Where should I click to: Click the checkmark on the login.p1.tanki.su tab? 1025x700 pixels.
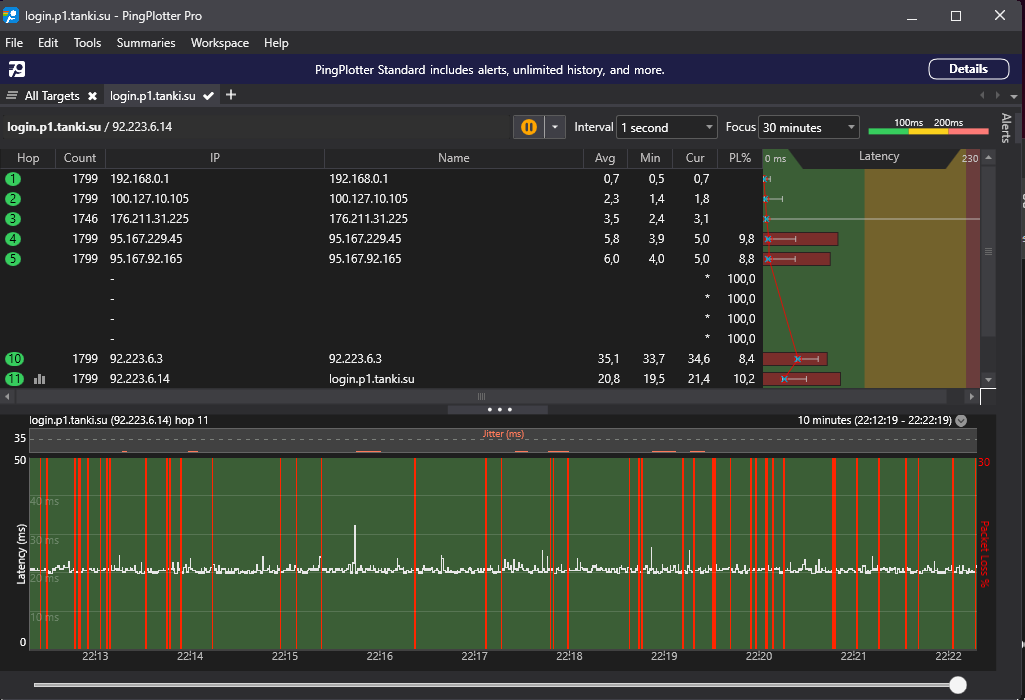(208, 96)
